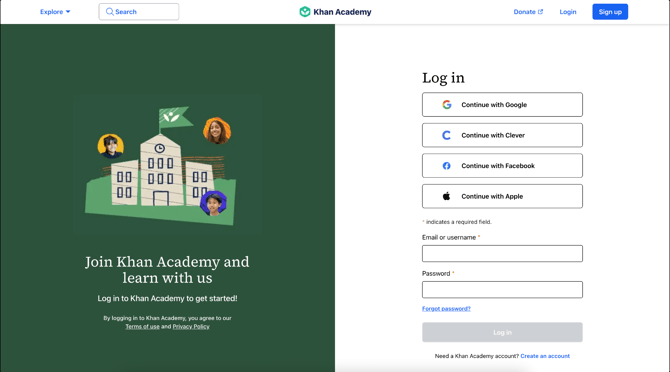Click the student avatar on blue circle

click(x=214, y=203)
